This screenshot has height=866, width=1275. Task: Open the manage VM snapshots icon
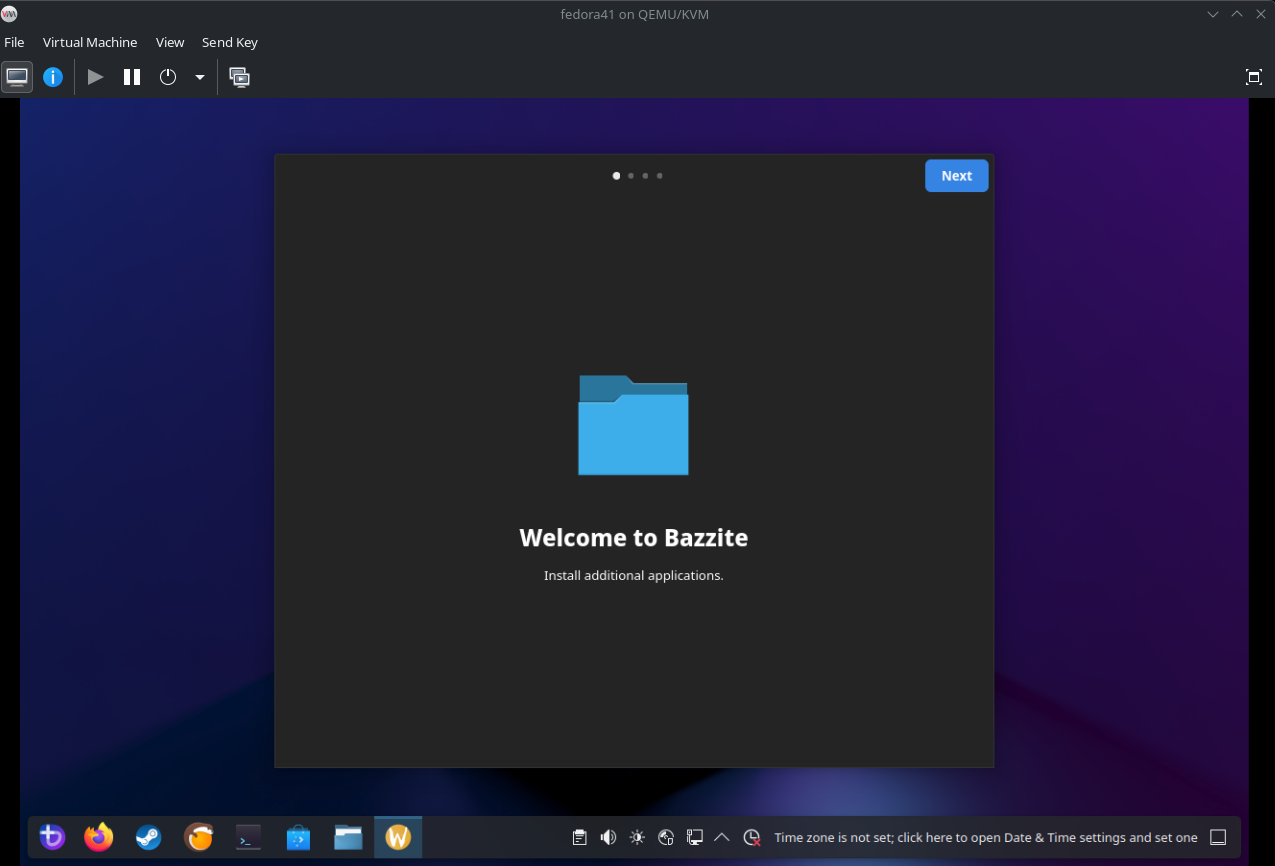pyautogui.click(x=240, y=77)
